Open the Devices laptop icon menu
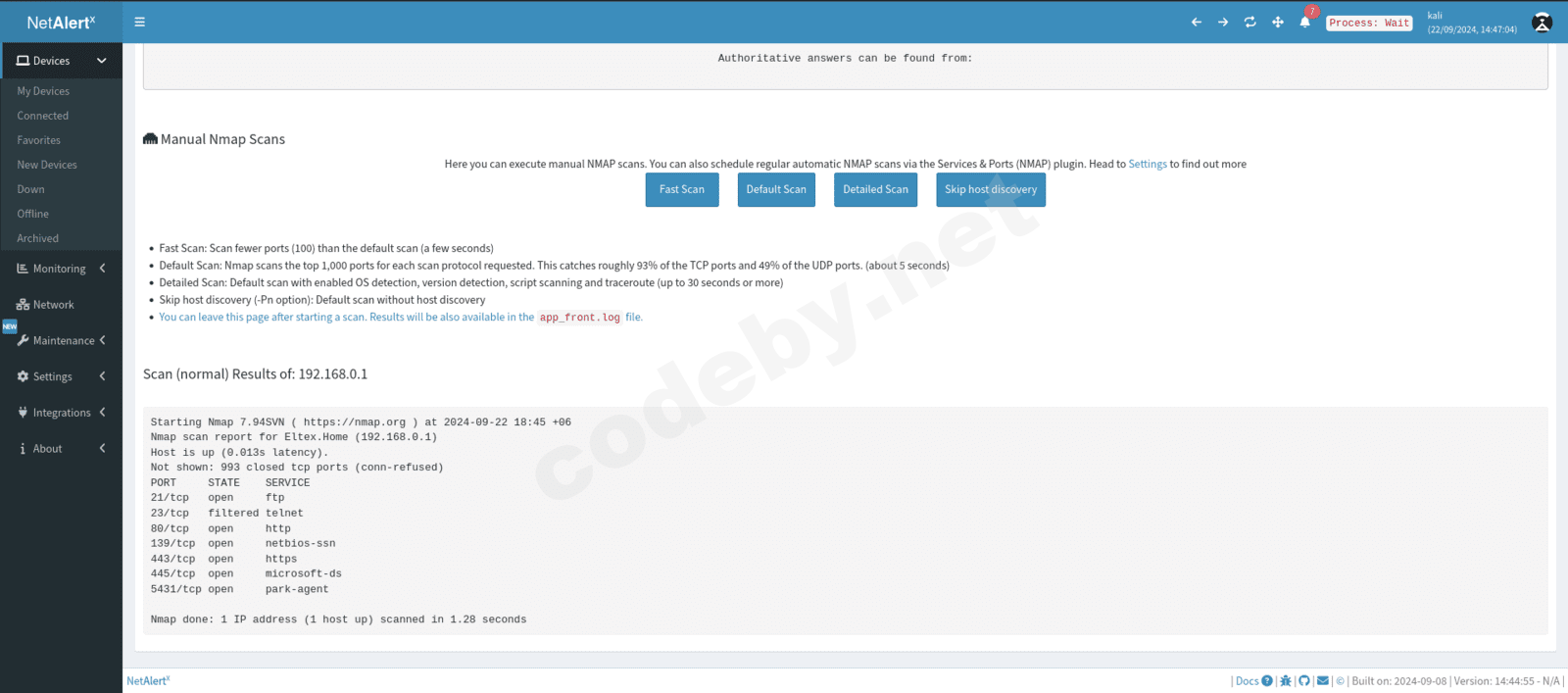 23,61
